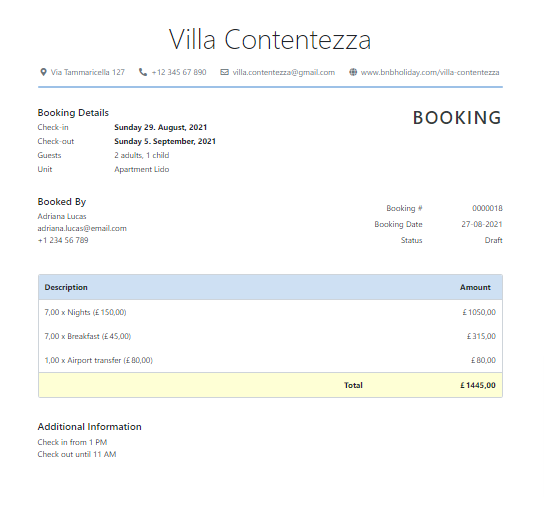Click the phone handset icon
The width and height of the screenshot is (544, 506).
click(x=143, y=72)
